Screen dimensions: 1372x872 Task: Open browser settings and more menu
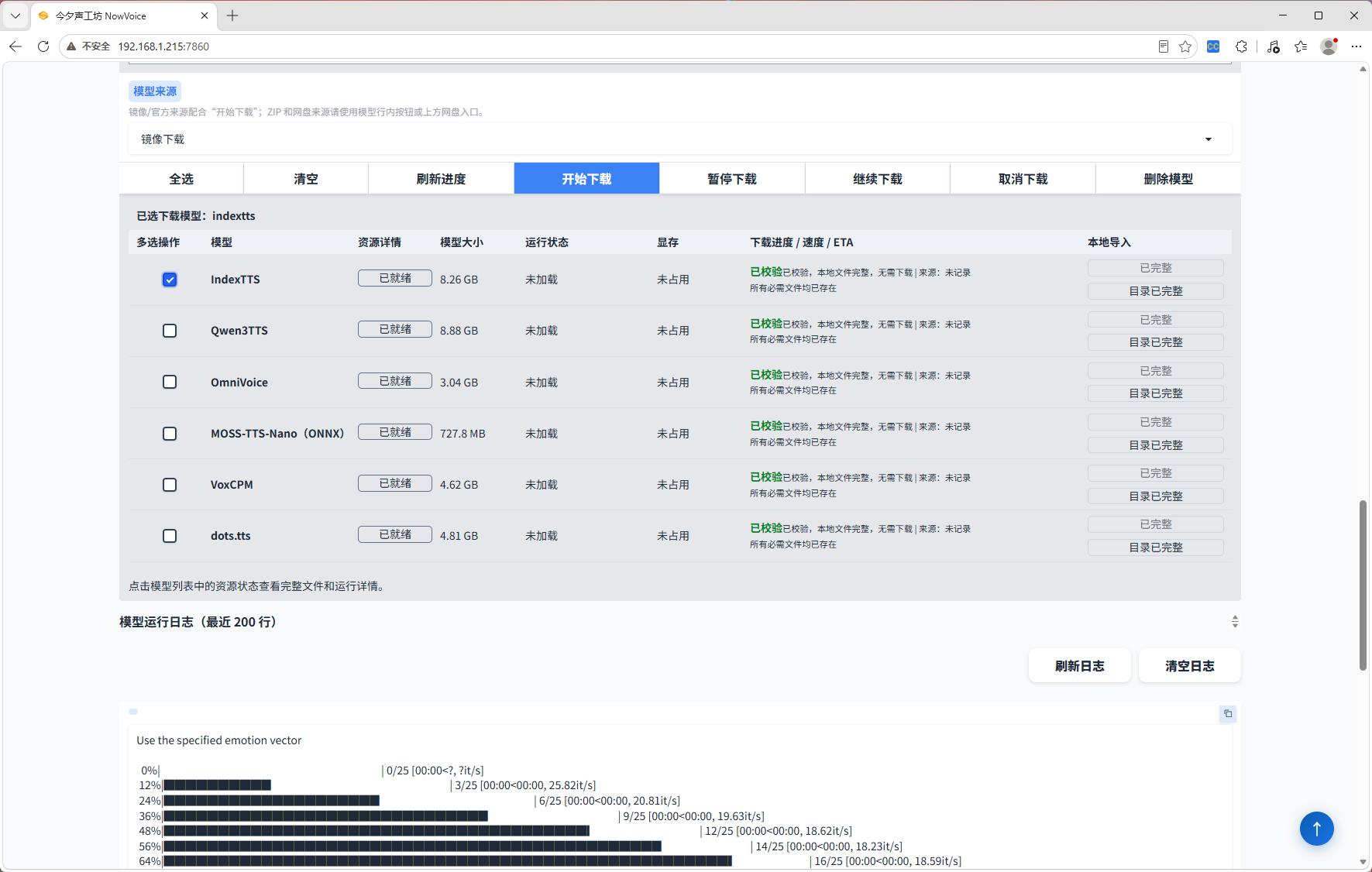coord(1356,46)
